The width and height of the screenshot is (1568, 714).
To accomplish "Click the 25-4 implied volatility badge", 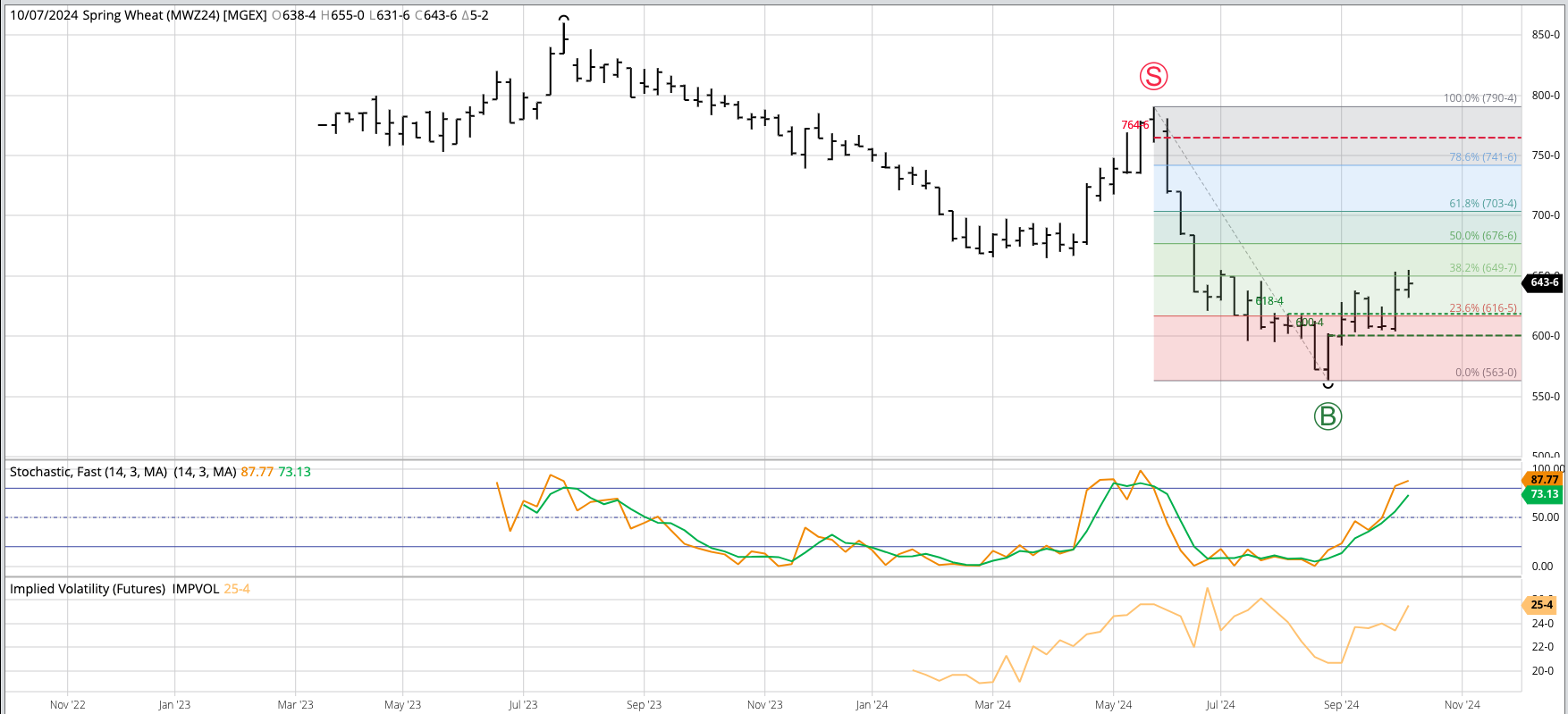I will tap(1541, 605).
